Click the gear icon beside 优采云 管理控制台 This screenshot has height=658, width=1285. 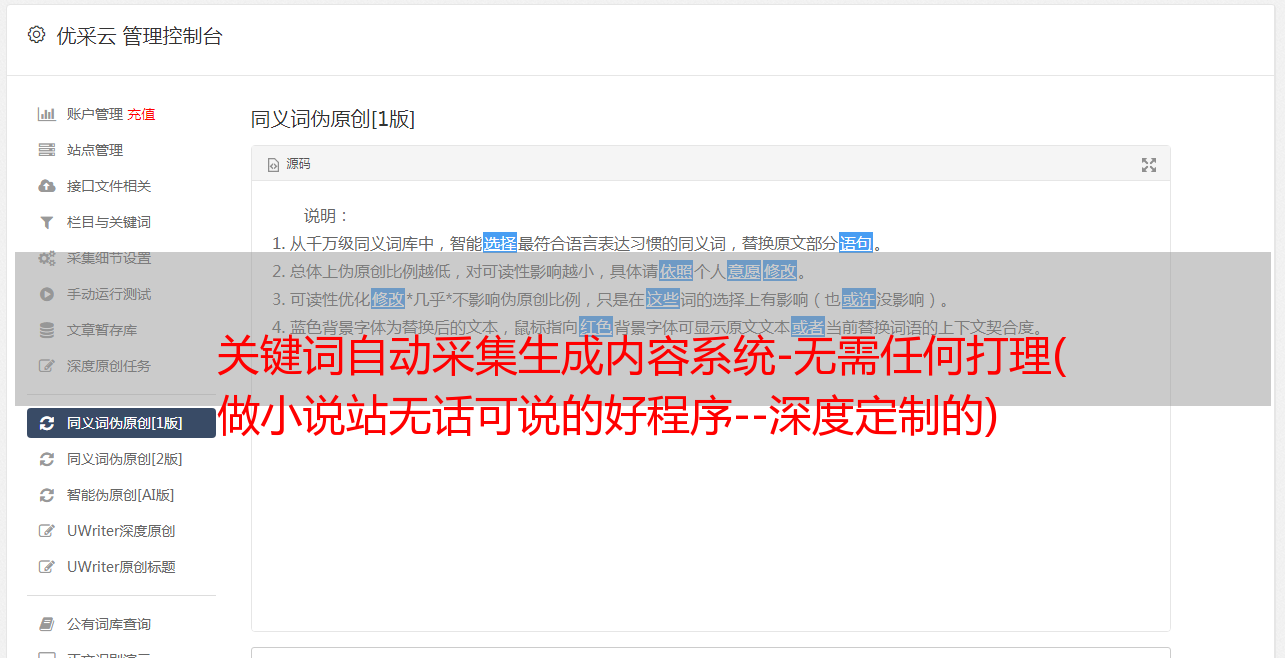coord(36,35)
